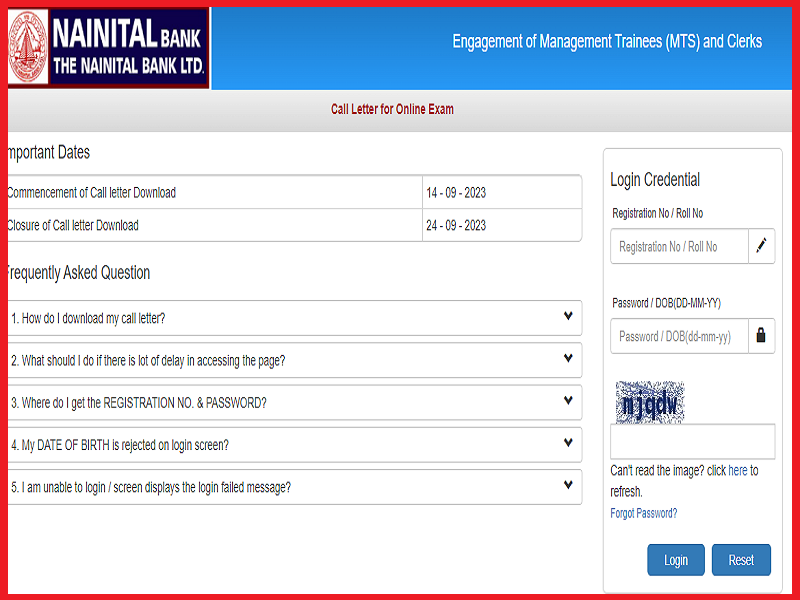Click 'Commencement of Call letter Download' cell

(215, 192)
